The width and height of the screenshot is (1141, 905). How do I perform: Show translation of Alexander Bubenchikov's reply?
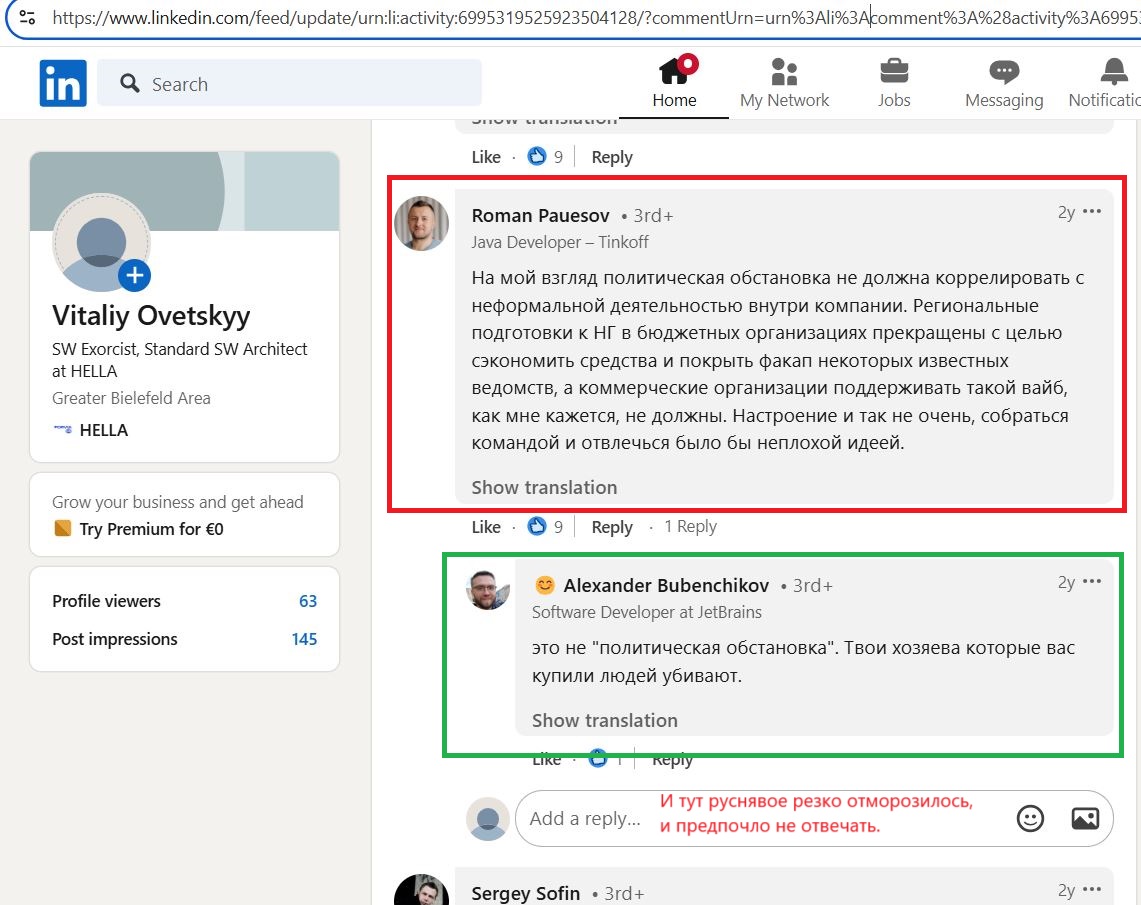click(x=604, y=720)
